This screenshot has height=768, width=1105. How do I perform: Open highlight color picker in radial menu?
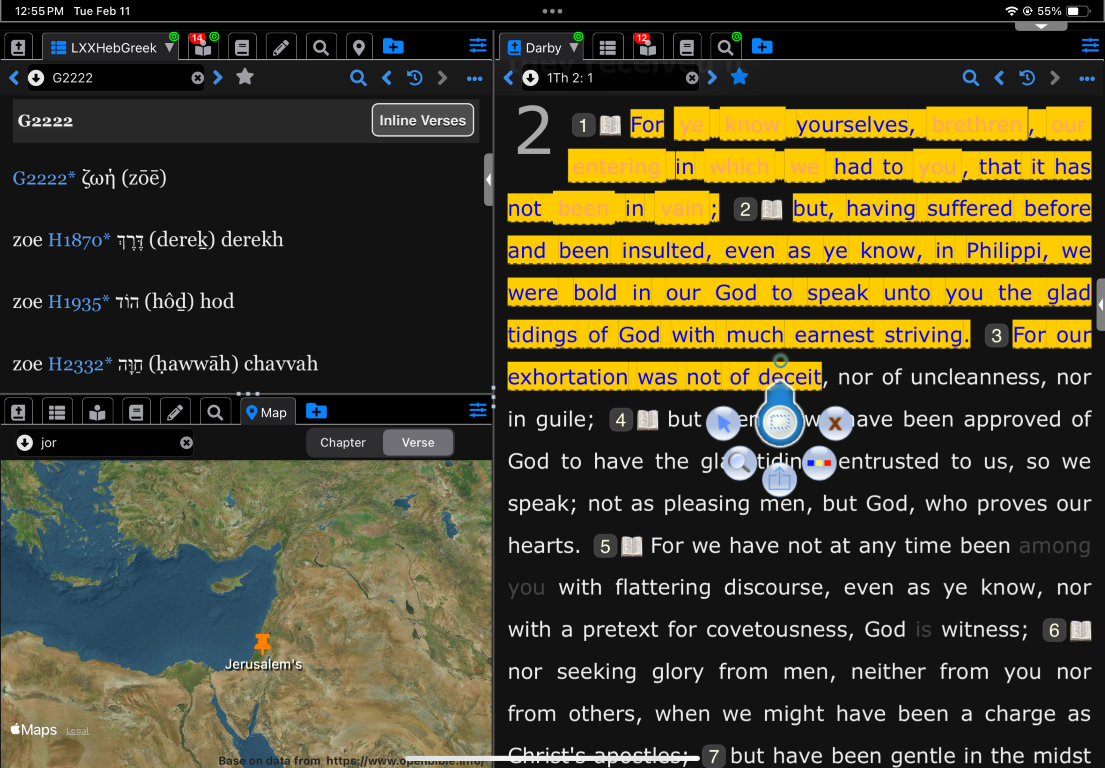pos(818,463)
